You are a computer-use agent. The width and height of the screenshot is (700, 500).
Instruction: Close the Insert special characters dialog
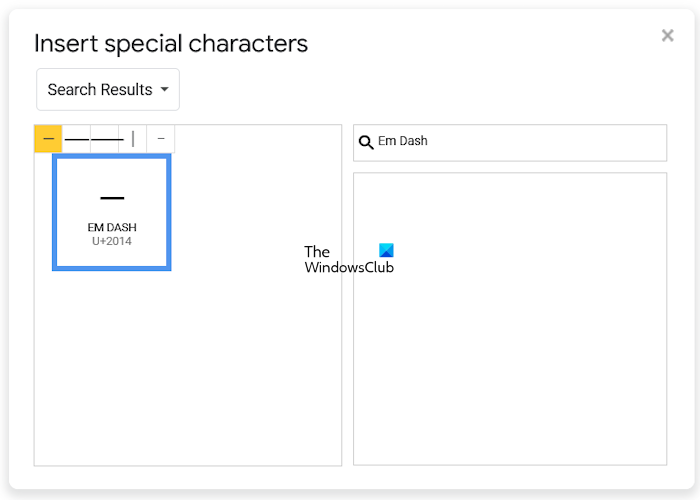(x=667, y=36)
